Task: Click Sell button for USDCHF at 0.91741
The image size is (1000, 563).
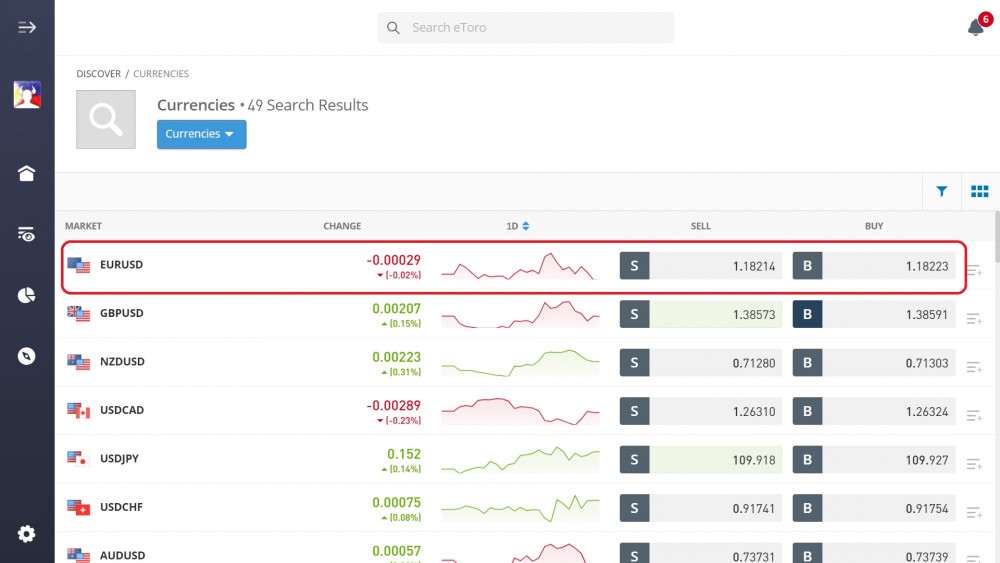Action: pos(701,508)
